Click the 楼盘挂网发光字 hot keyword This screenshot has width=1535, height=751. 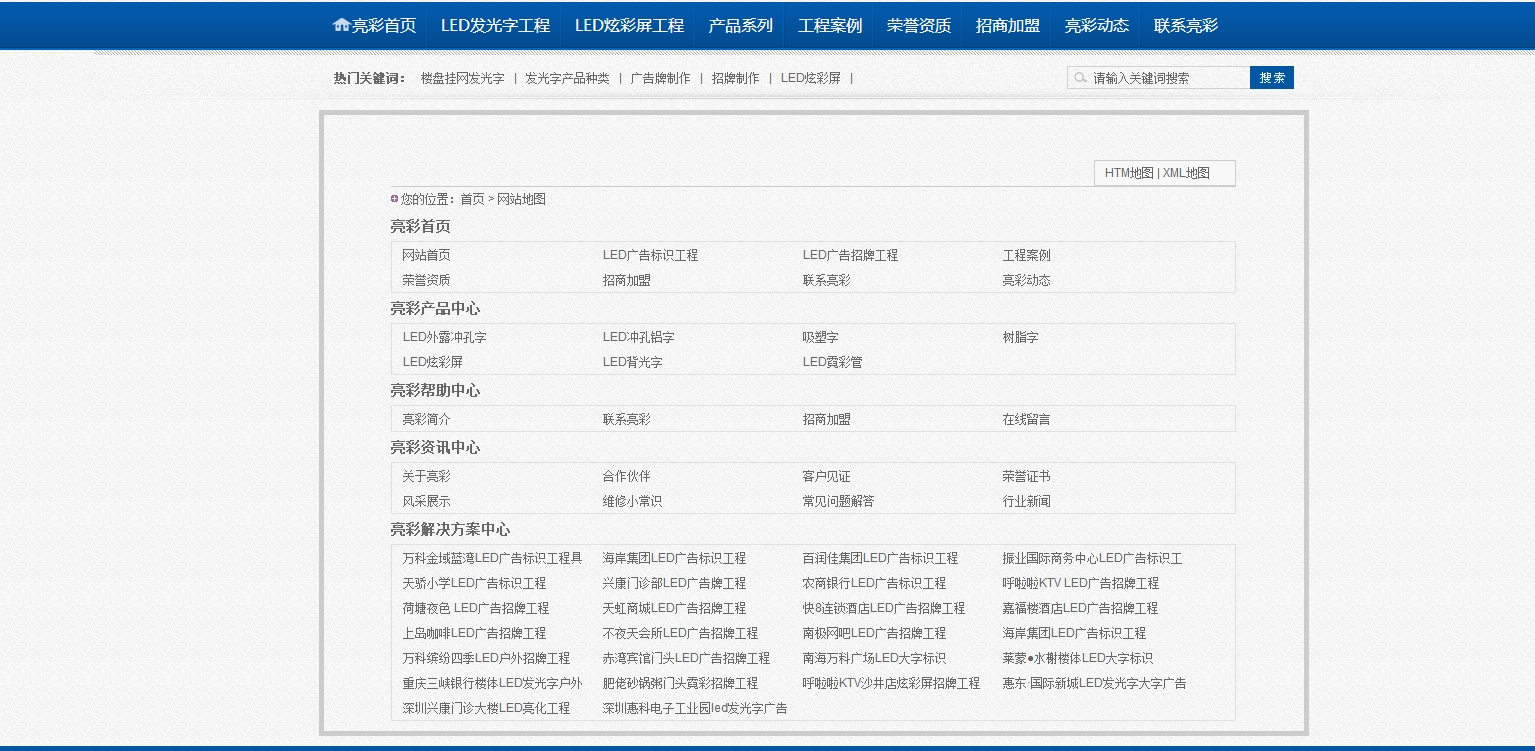click(x=462, y=78)
